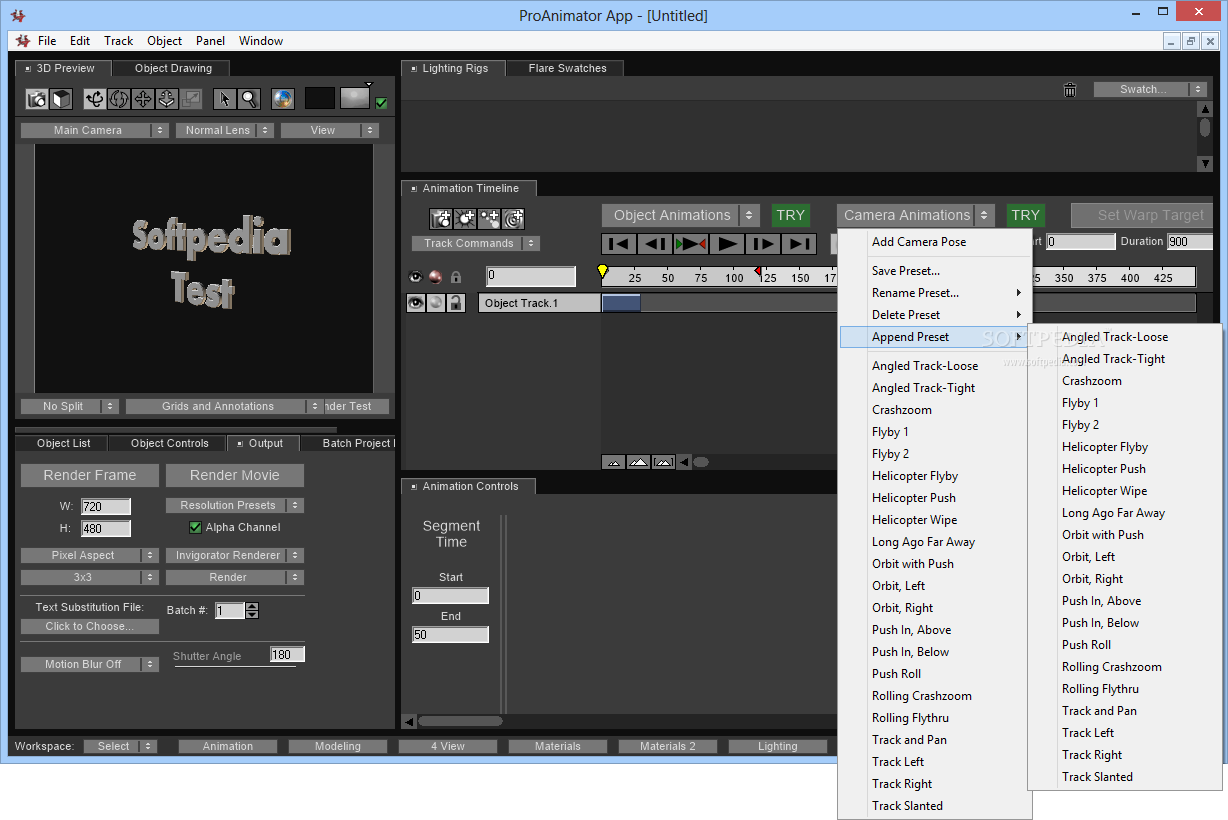Click the trash can icon in Lighting Rigs
Screen dimensions: 1228x820
click(x=1070, y=90)
